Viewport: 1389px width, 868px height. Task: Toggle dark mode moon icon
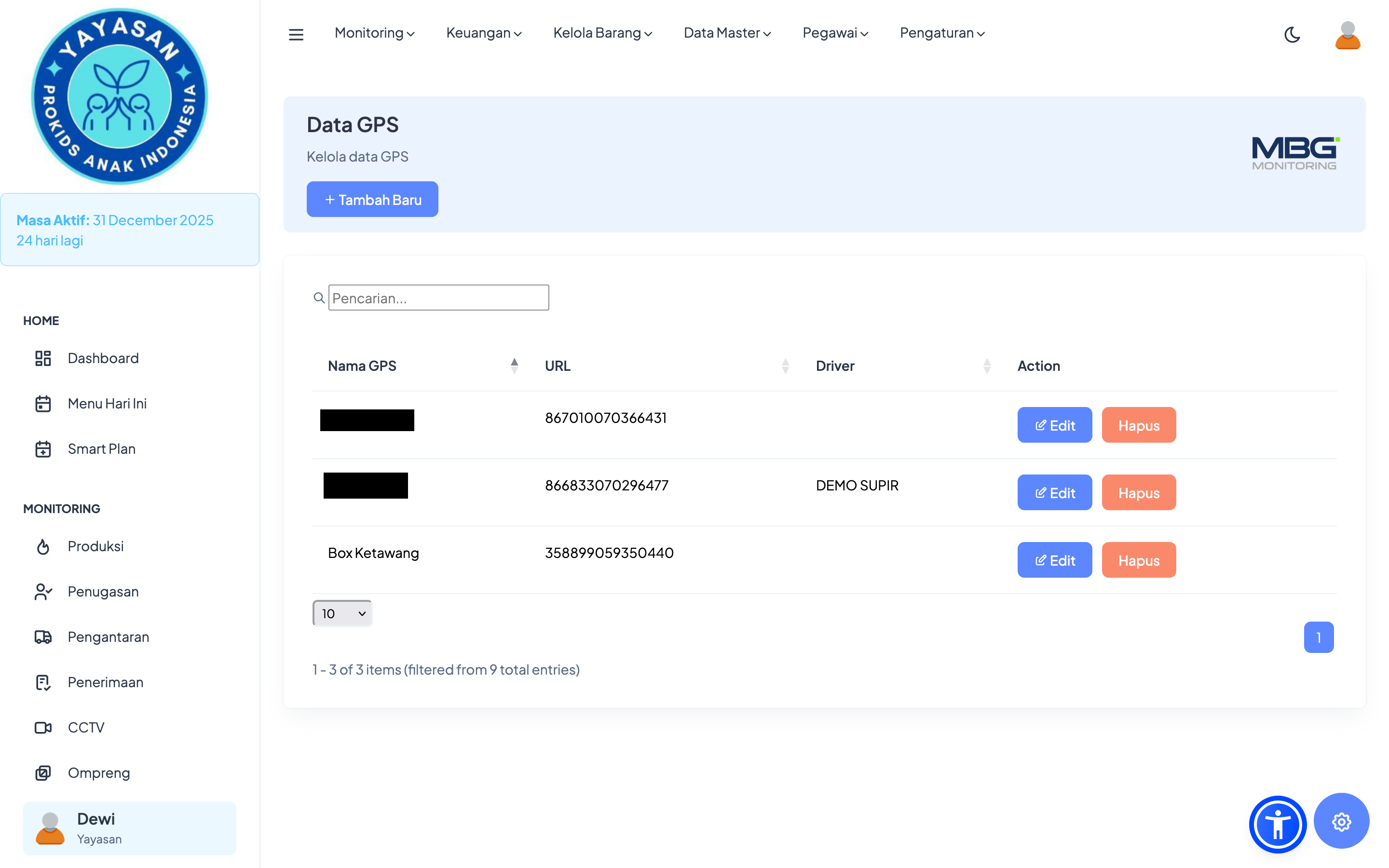pos(1292,34)
